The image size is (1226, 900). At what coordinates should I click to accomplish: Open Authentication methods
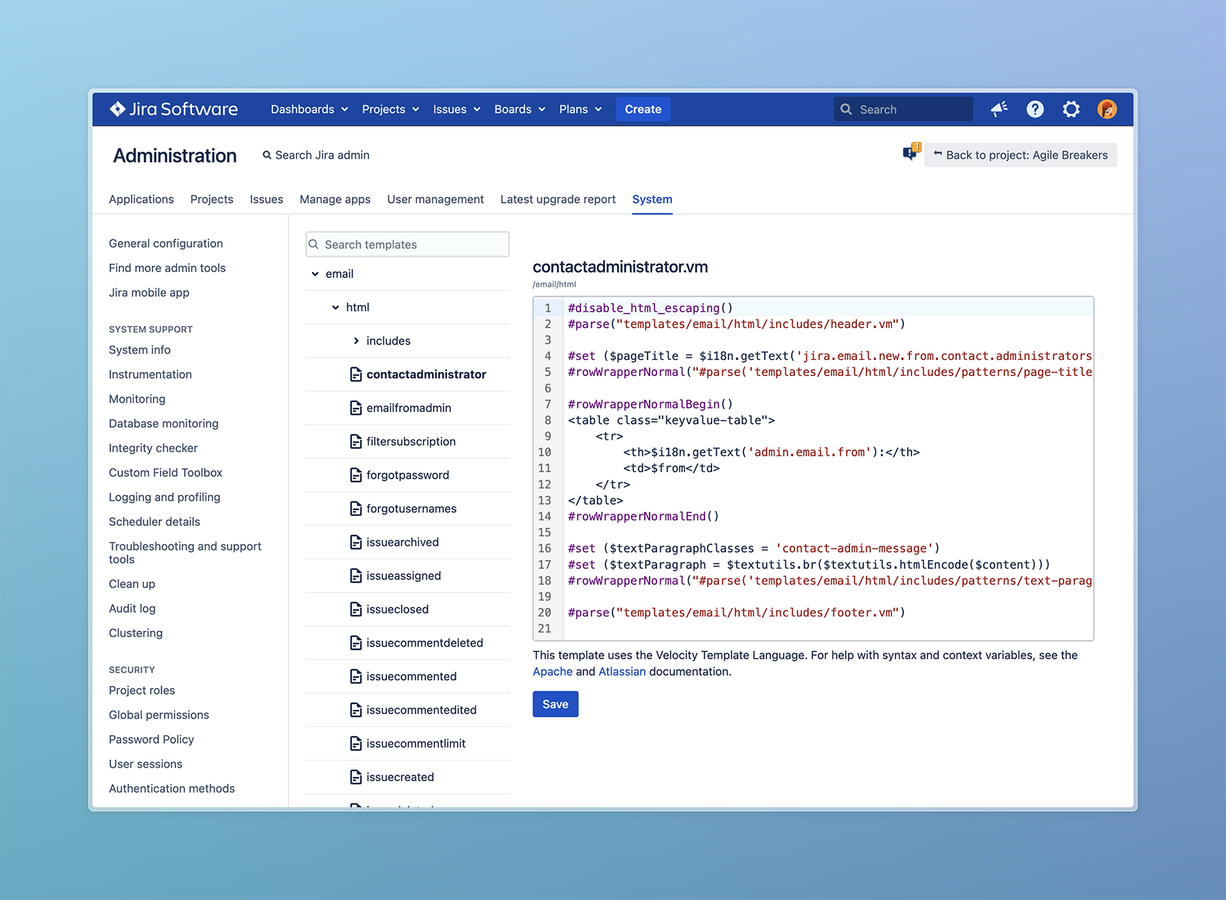[172, 789]
